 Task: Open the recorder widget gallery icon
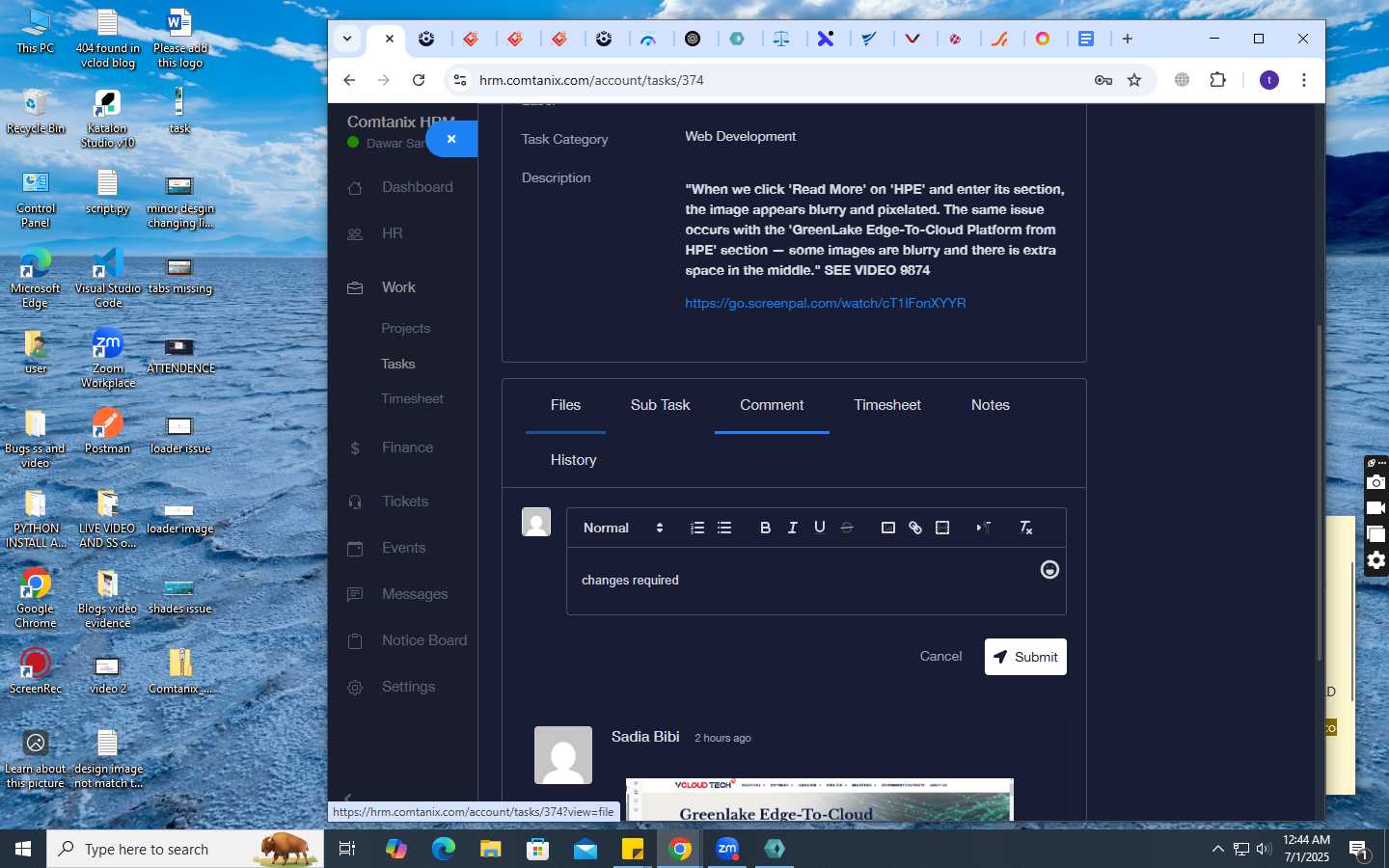[1376, 534]
